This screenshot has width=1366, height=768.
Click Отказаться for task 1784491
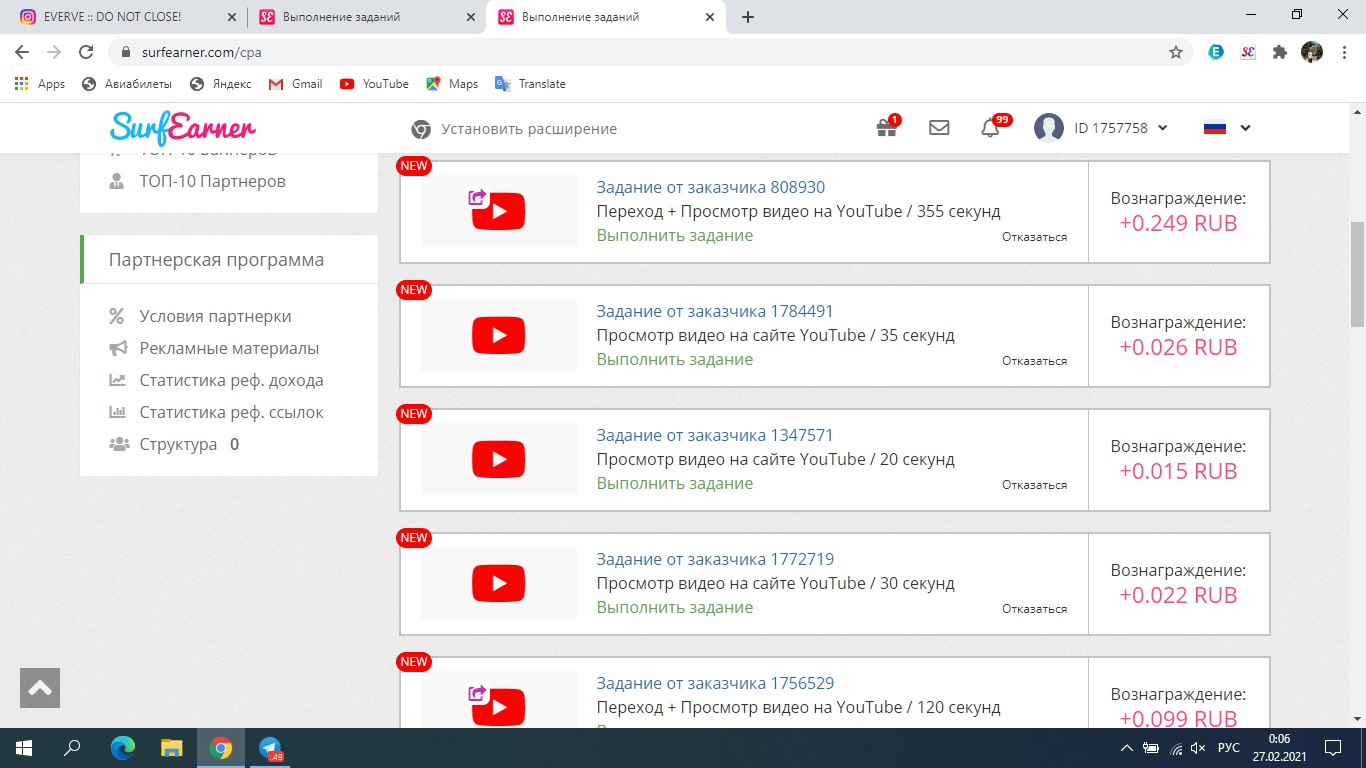(1035, 361)
